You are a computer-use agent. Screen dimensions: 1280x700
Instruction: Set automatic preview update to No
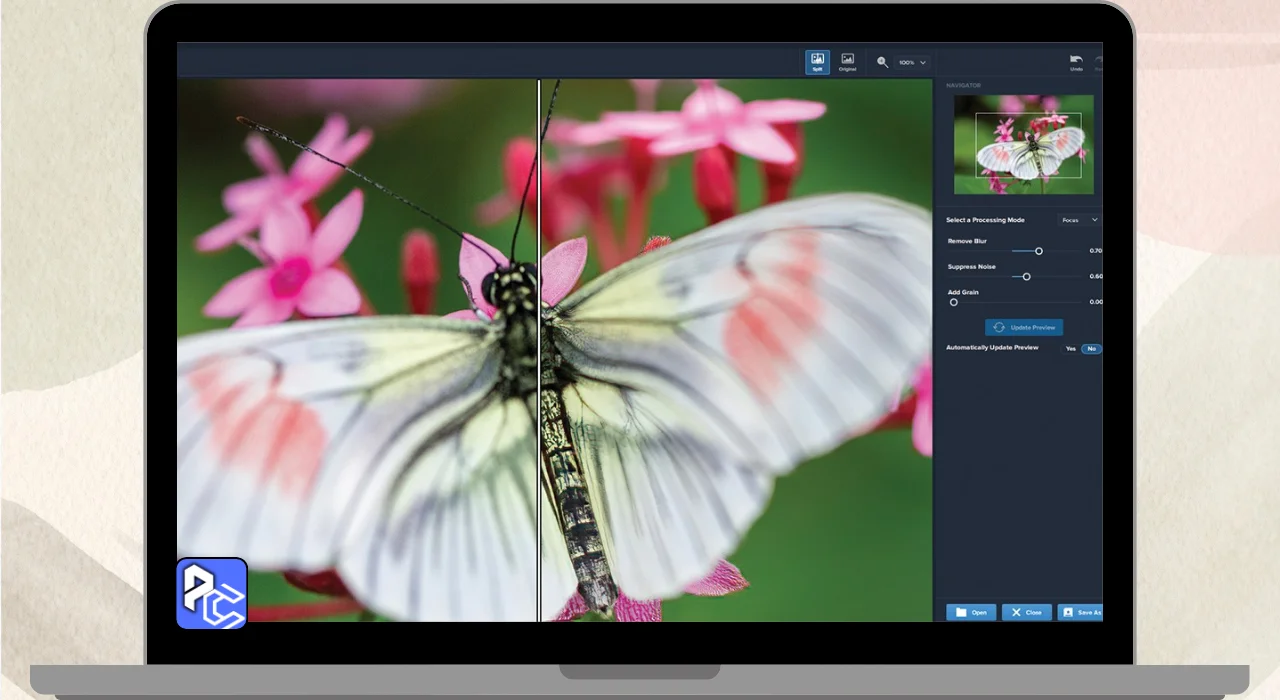coord(1091,349)
